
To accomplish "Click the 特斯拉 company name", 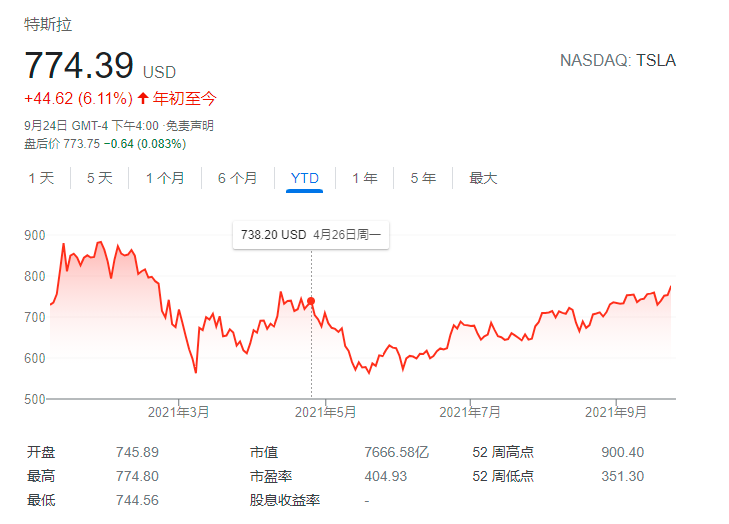I will coord(48,24).
